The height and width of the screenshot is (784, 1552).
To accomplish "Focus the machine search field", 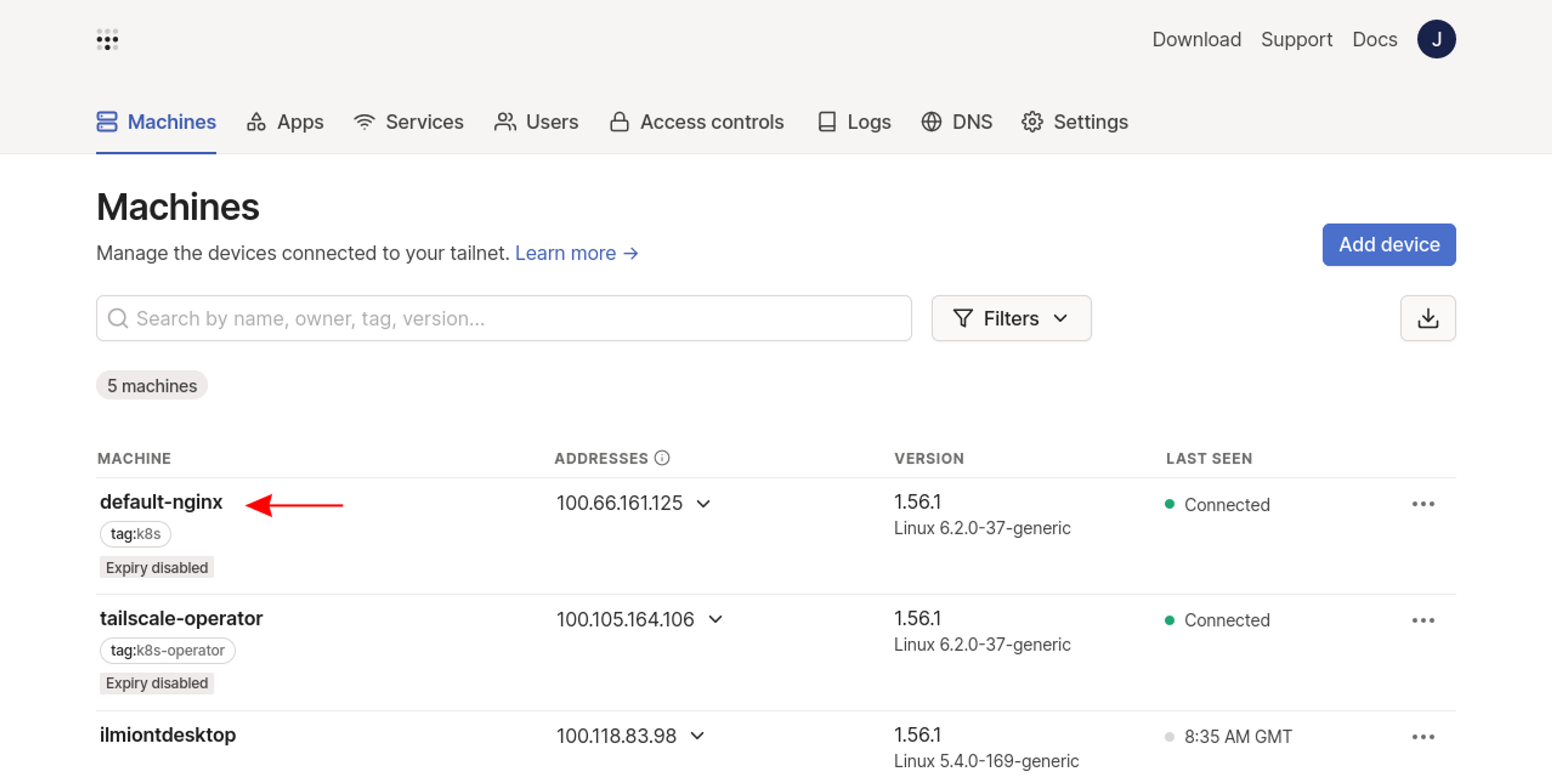I will (x=503, y=318).
